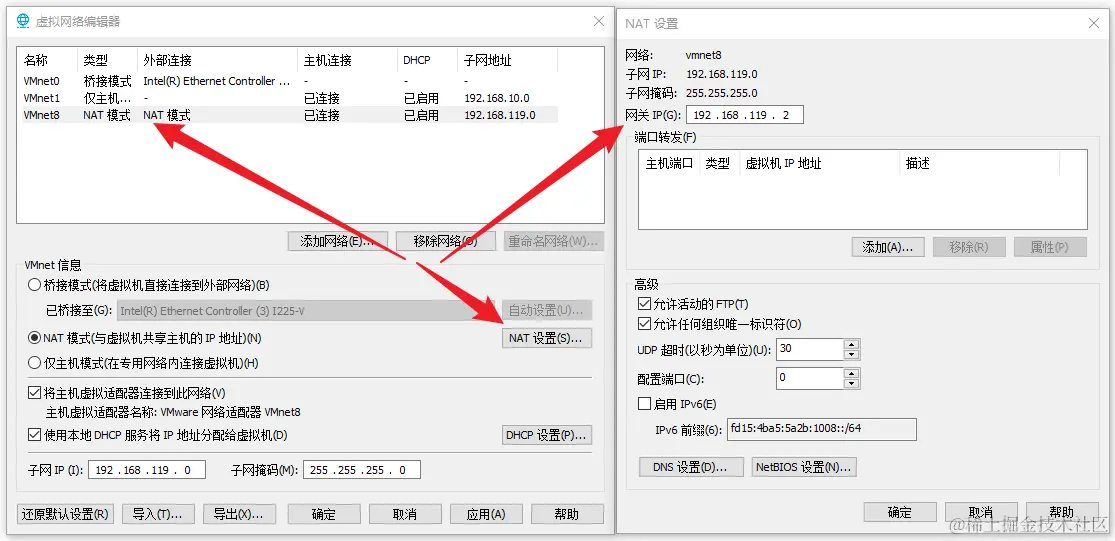
Task: Click 移除网络 button
Action: tap(446, 241)
